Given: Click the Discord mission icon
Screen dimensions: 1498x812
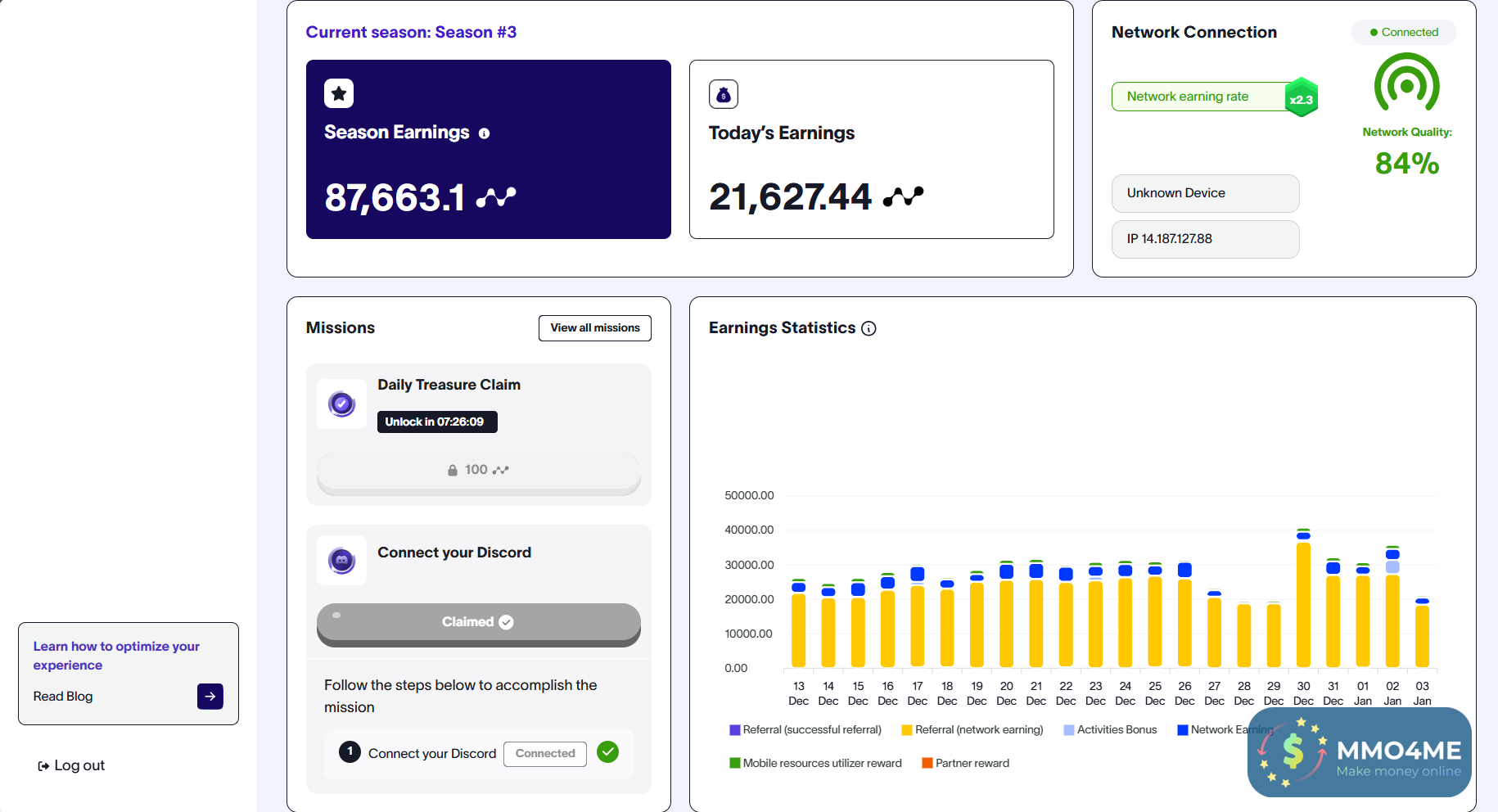Looking at the screenshot, I should pyautogui.click(x=341, y=561).
